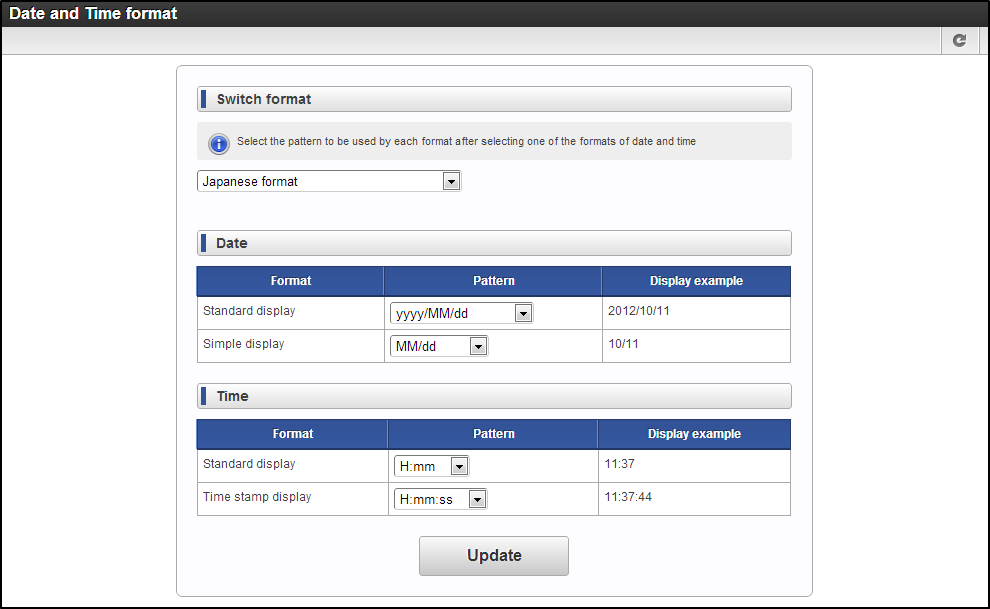Click the Pattern header in Date table

(494, 281)
